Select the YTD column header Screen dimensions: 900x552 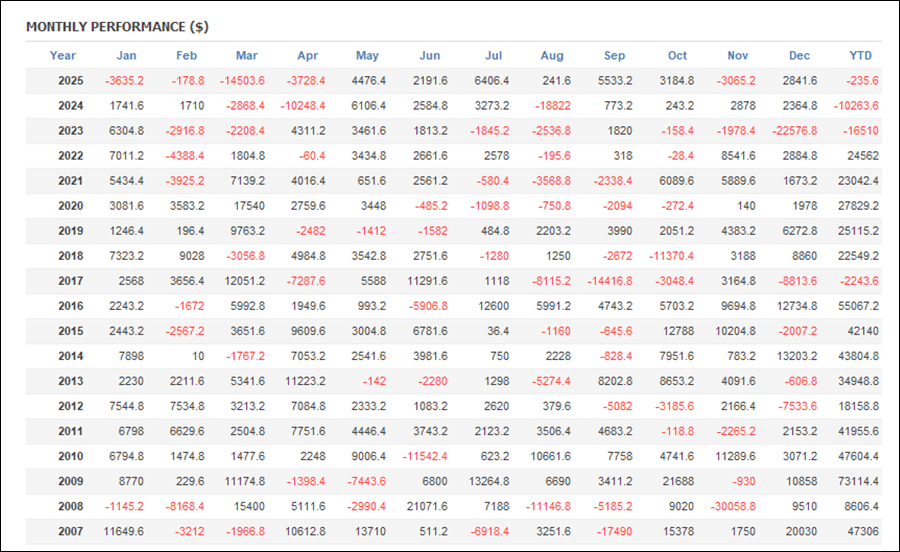click(x=859, y=56)
